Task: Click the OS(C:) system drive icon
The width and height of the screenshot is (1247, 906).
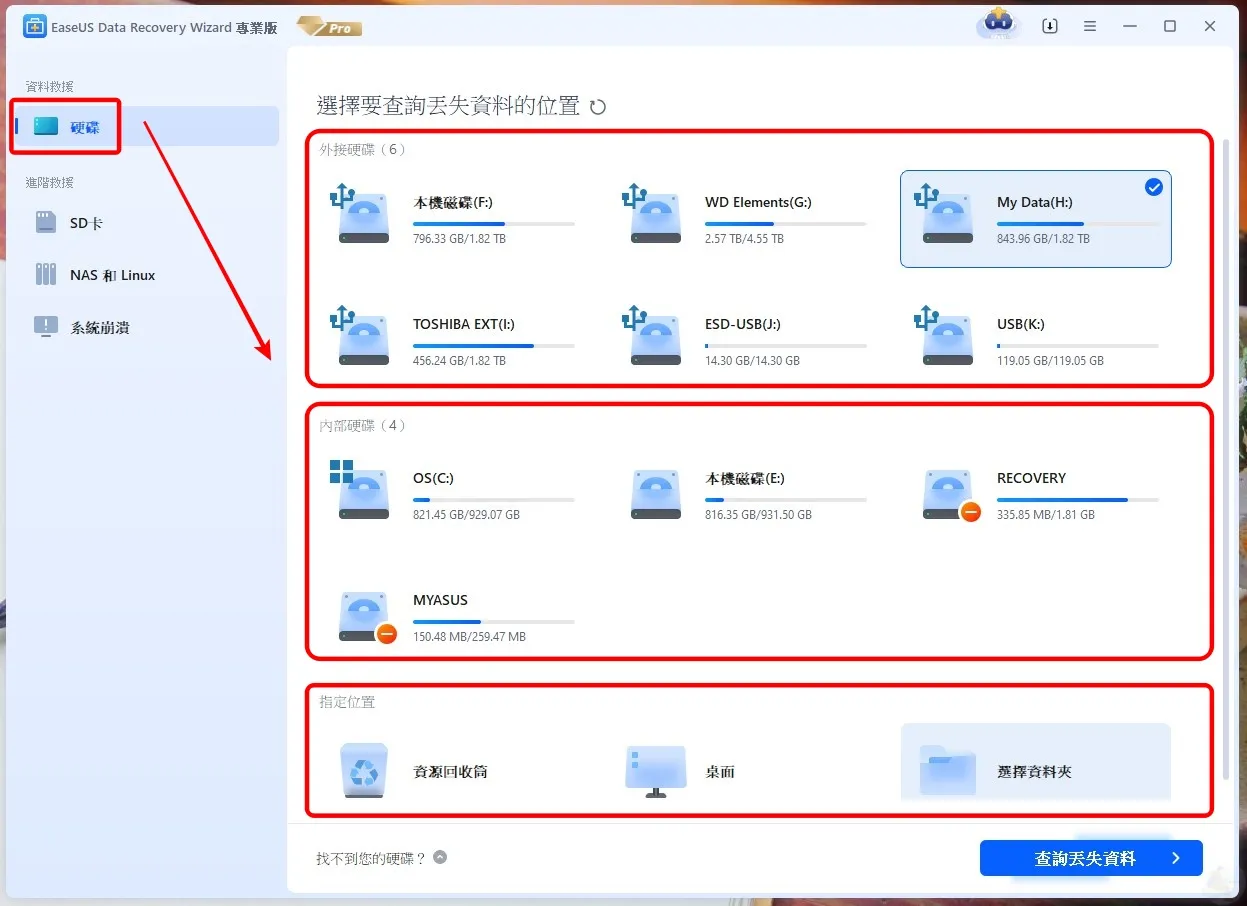Action: point(360,490)
